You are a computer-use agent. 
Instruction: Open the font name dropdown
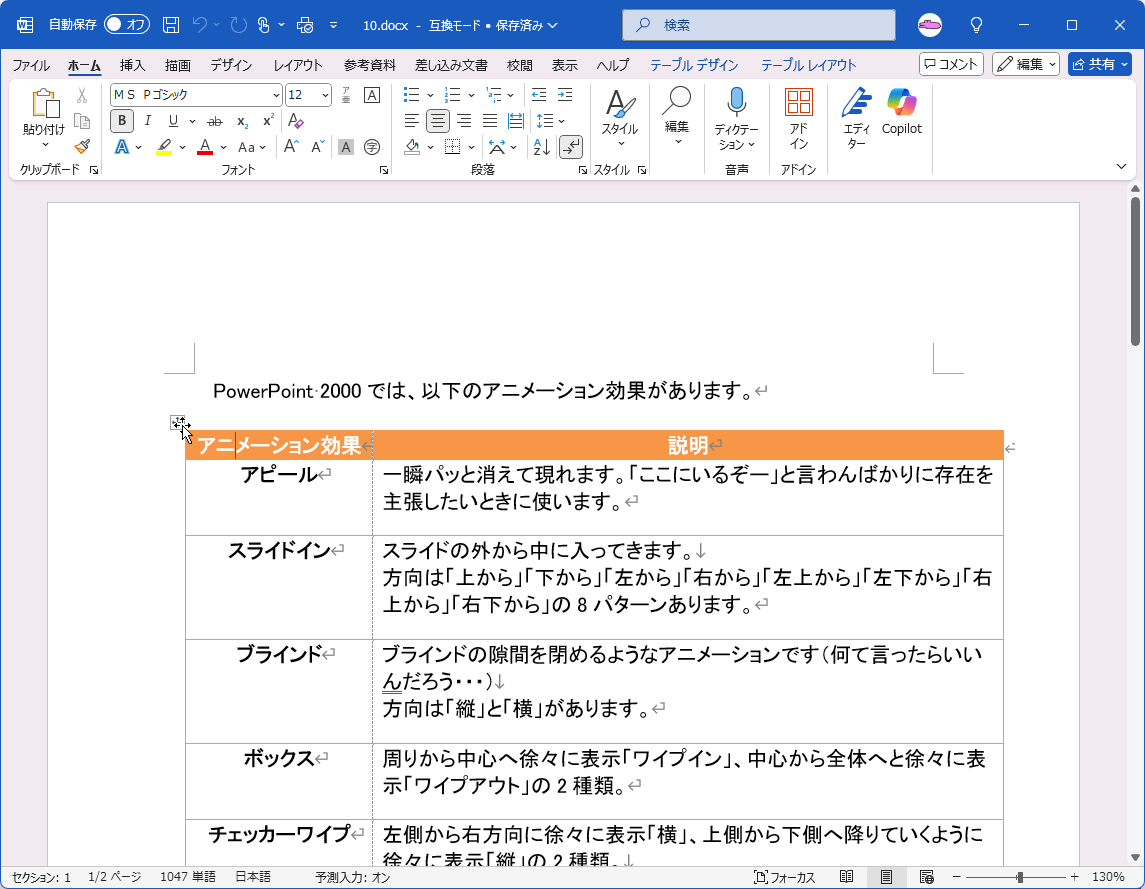[276, 95]
